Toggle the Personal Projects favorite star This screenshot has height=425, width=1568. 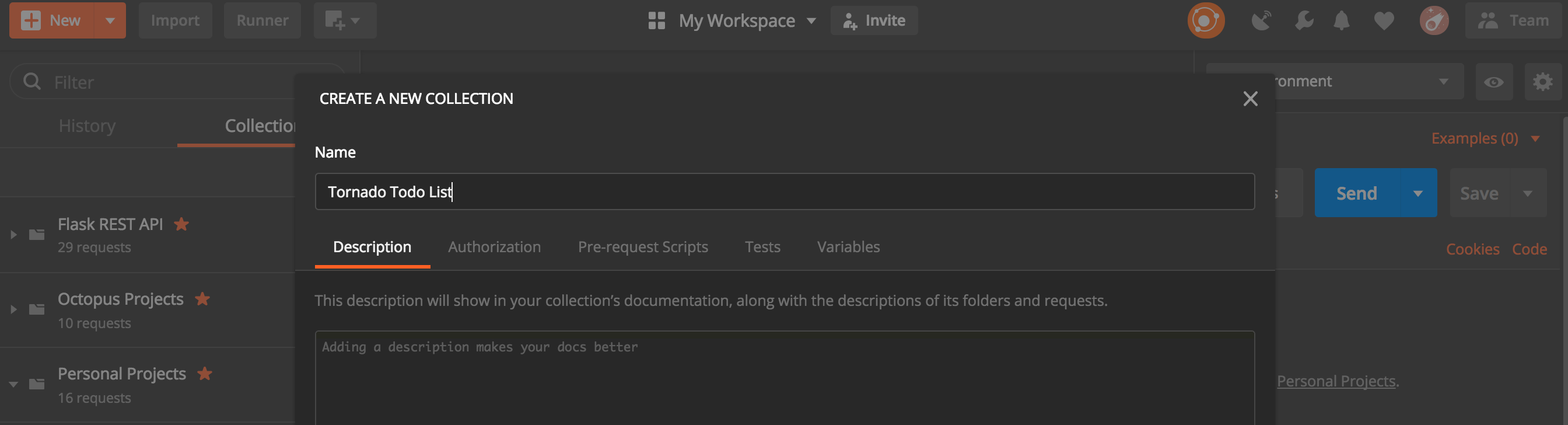click(205, 373)
